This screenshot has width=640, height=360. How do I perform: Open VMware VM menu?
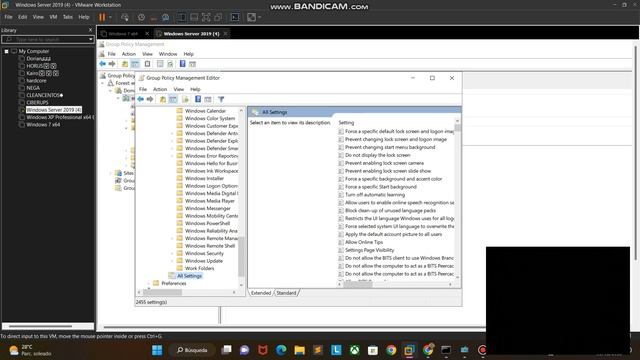(x=53, y=17)
